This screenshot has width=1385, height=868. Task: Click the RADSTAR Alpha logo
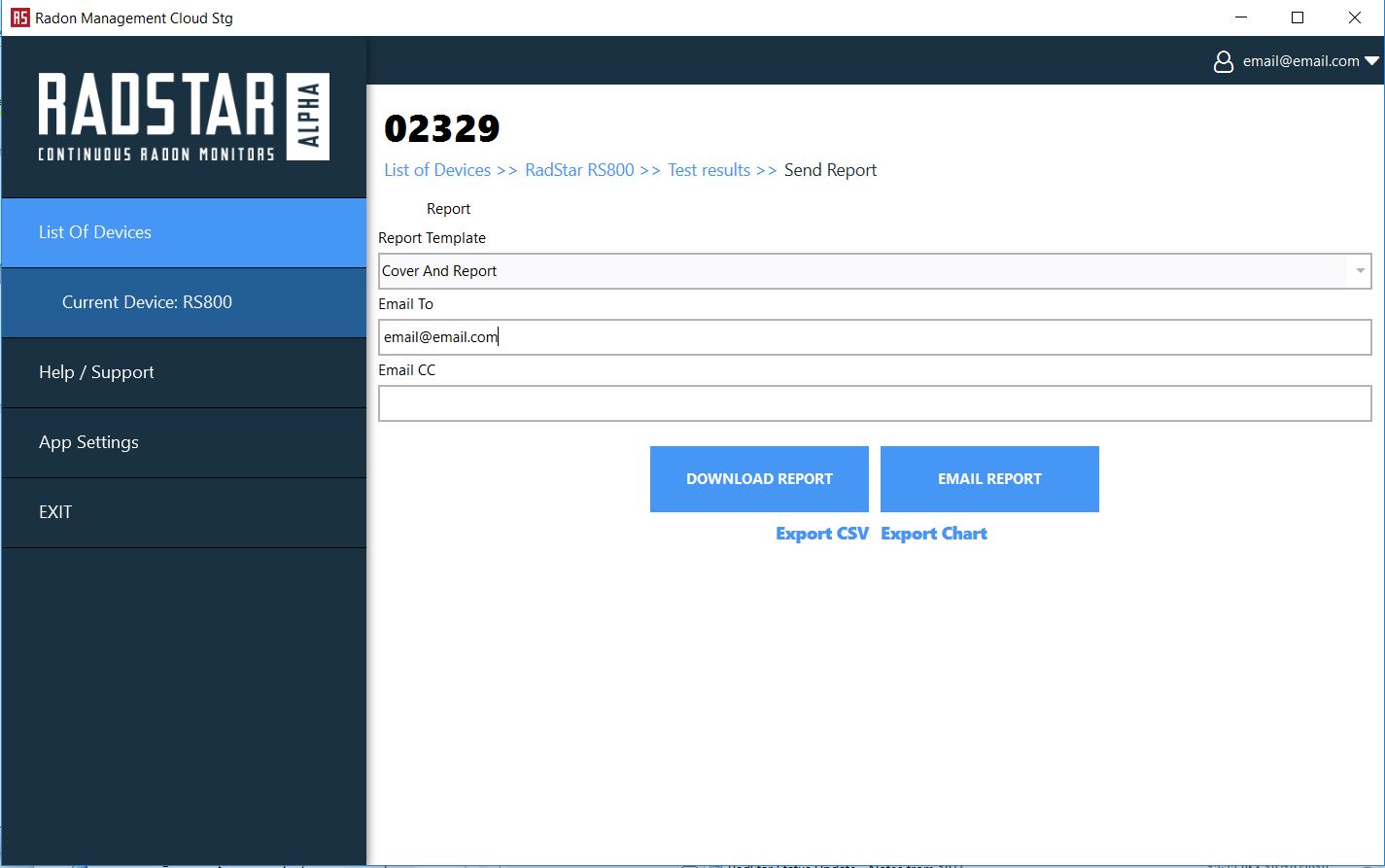pyautogui.click(x=183, y=117)
